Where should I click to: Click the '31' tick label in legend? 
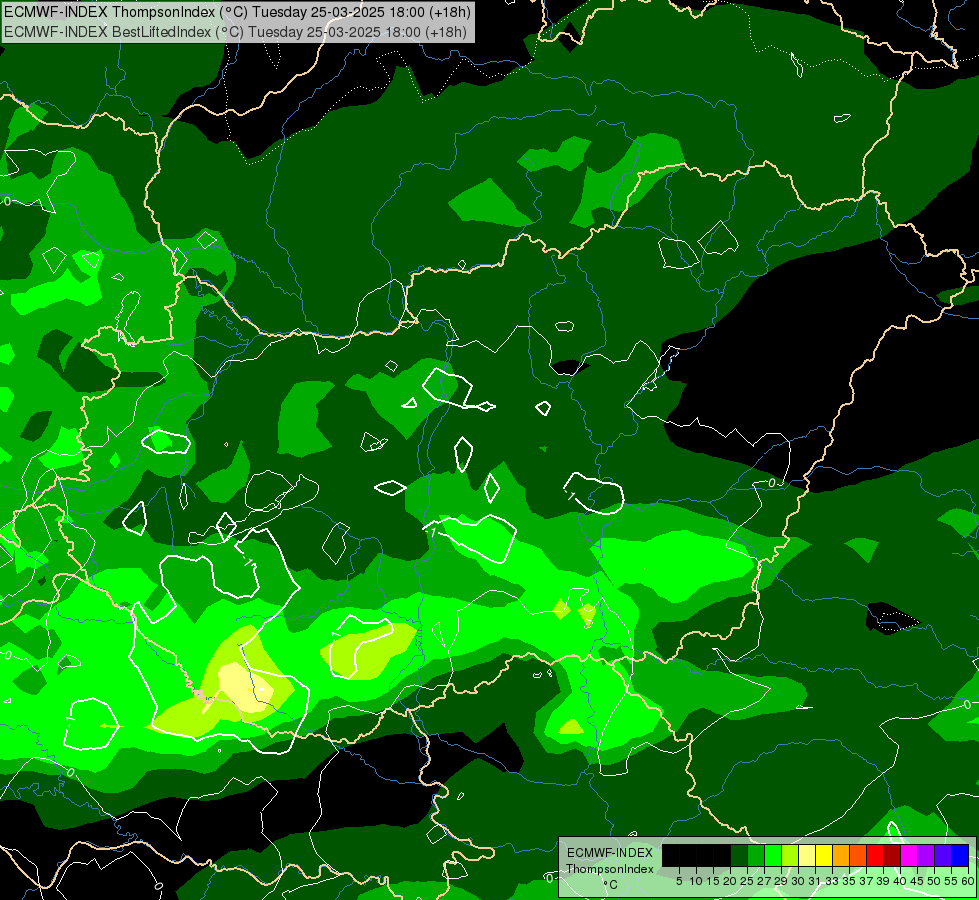(815, 881)
